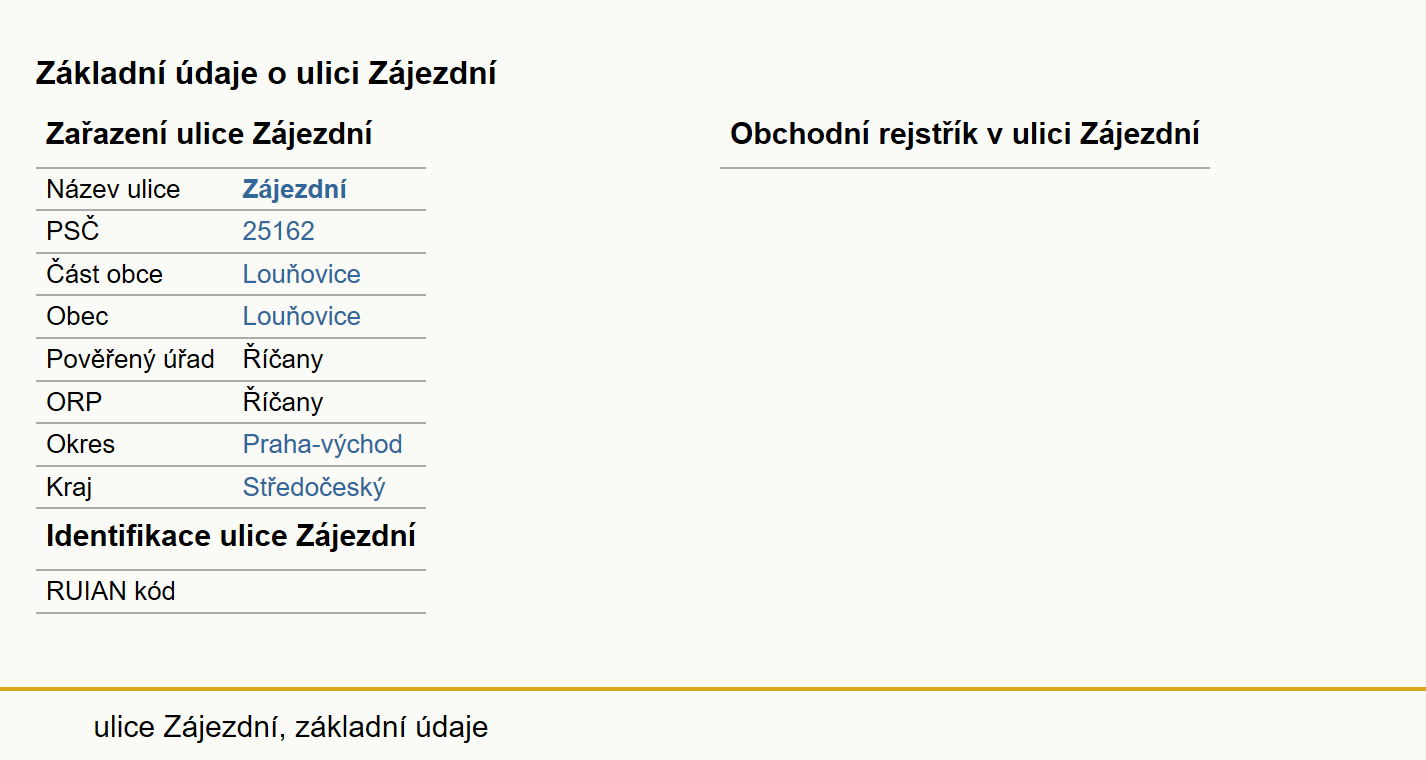Click the Pověřený úřad row label
The height and width of the screenshot is (760, 1426).
pos(131,360)
